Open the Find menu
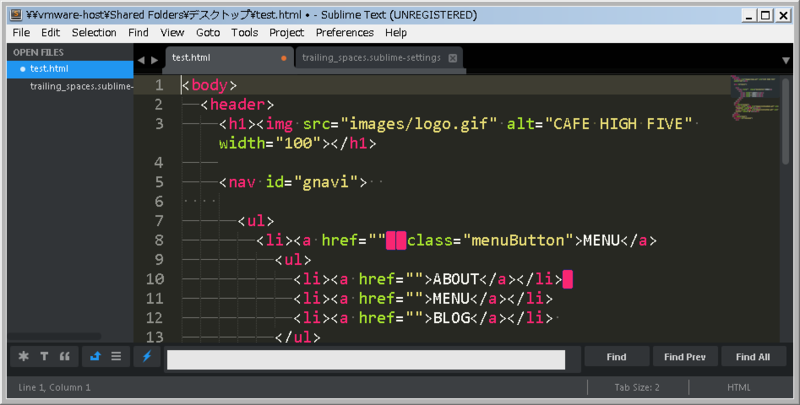 [138, 33]
